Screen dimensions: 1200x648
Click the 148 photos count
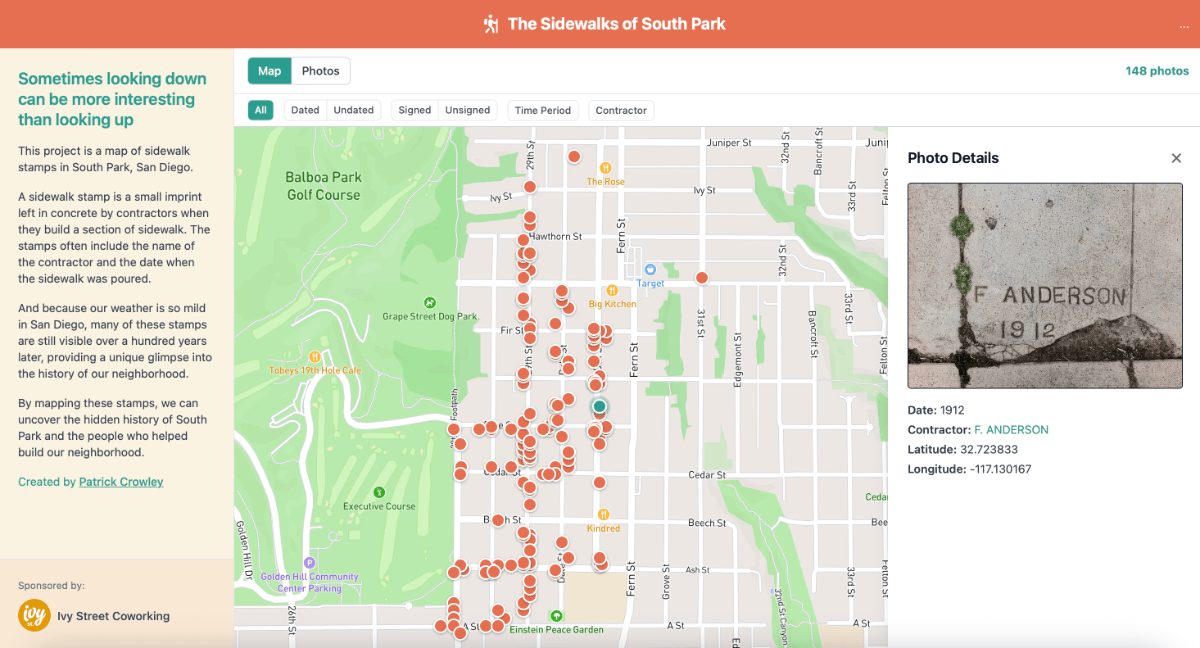click(x=1157, y=71)
